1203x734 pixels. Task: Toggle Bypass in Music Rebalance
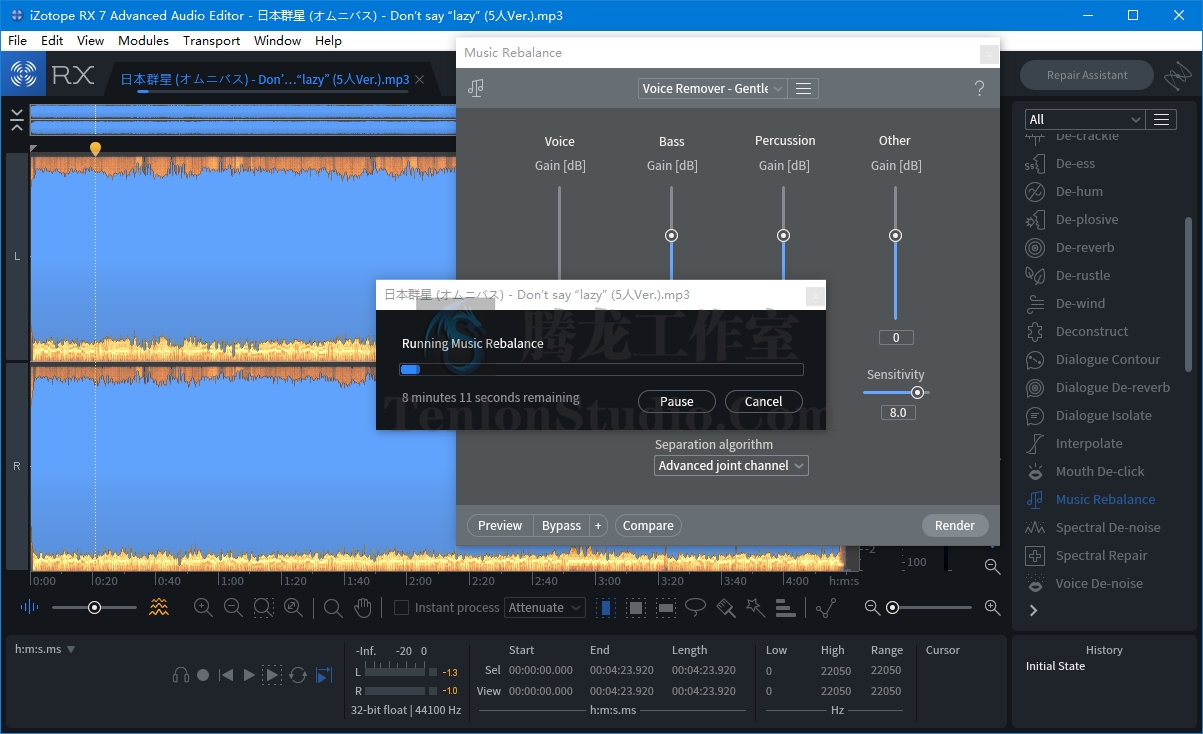[561, 526]
